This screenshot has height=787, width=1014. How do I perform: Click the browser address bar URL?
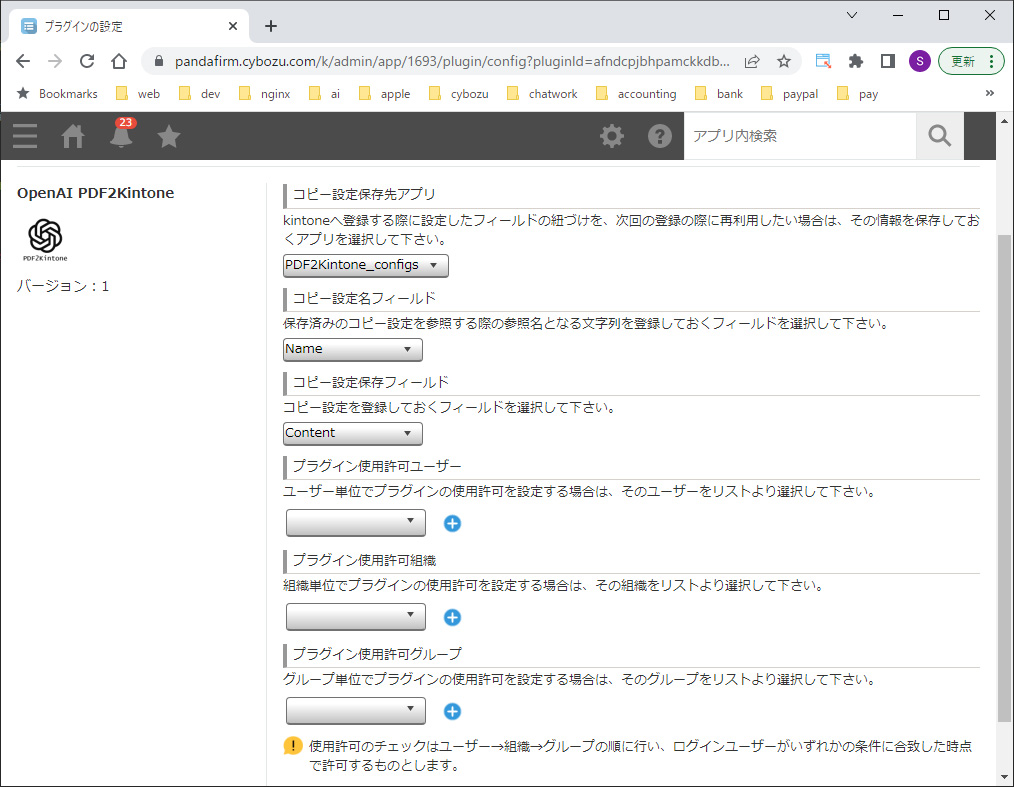coord(451,61)
